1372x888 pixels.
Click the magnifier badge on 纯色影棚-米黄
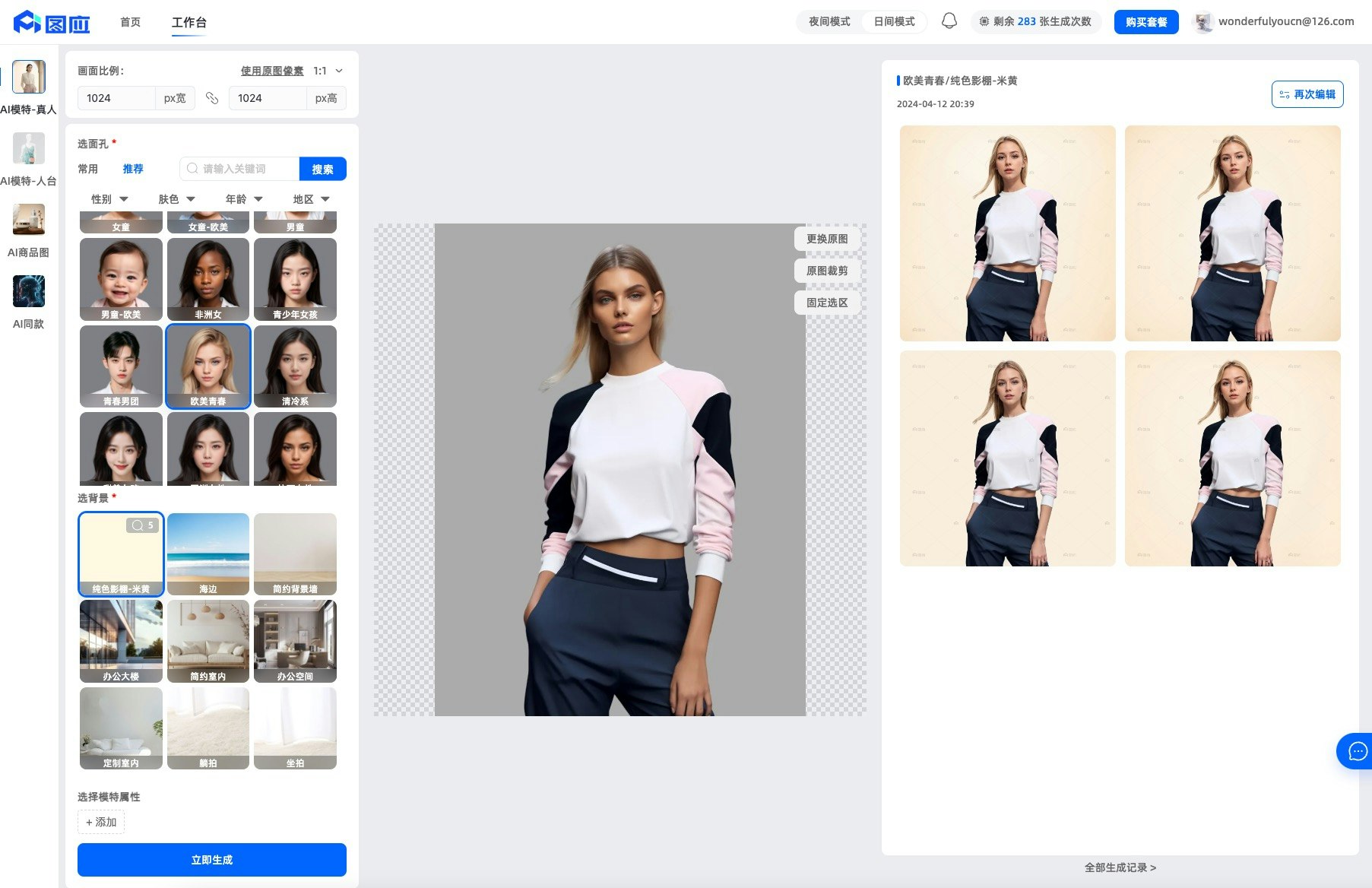point(142,525)
